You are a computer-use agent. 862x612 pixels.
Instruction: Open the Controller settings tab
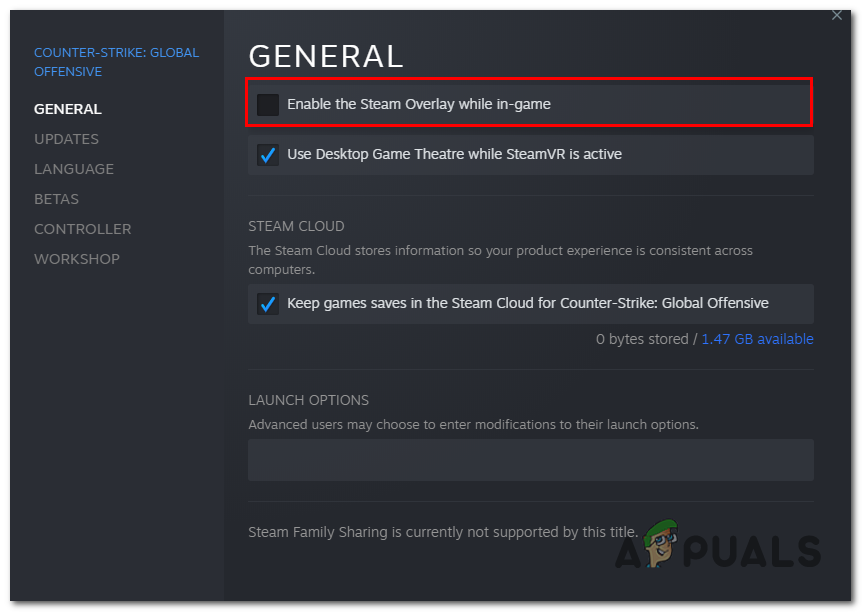(x=82, y=229)
